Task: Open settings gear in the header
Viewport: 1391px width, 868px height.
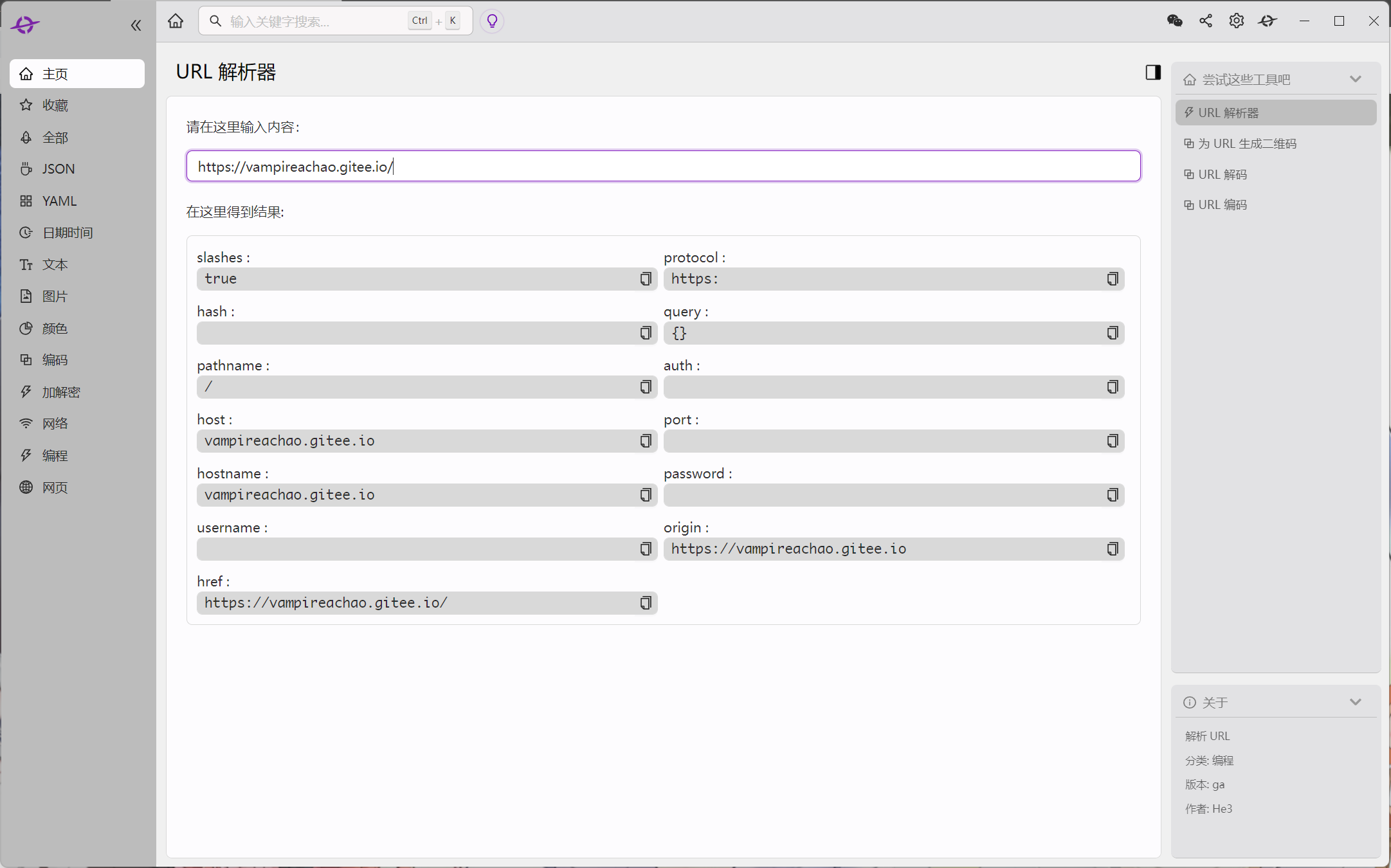Action: pos(1236,21)
